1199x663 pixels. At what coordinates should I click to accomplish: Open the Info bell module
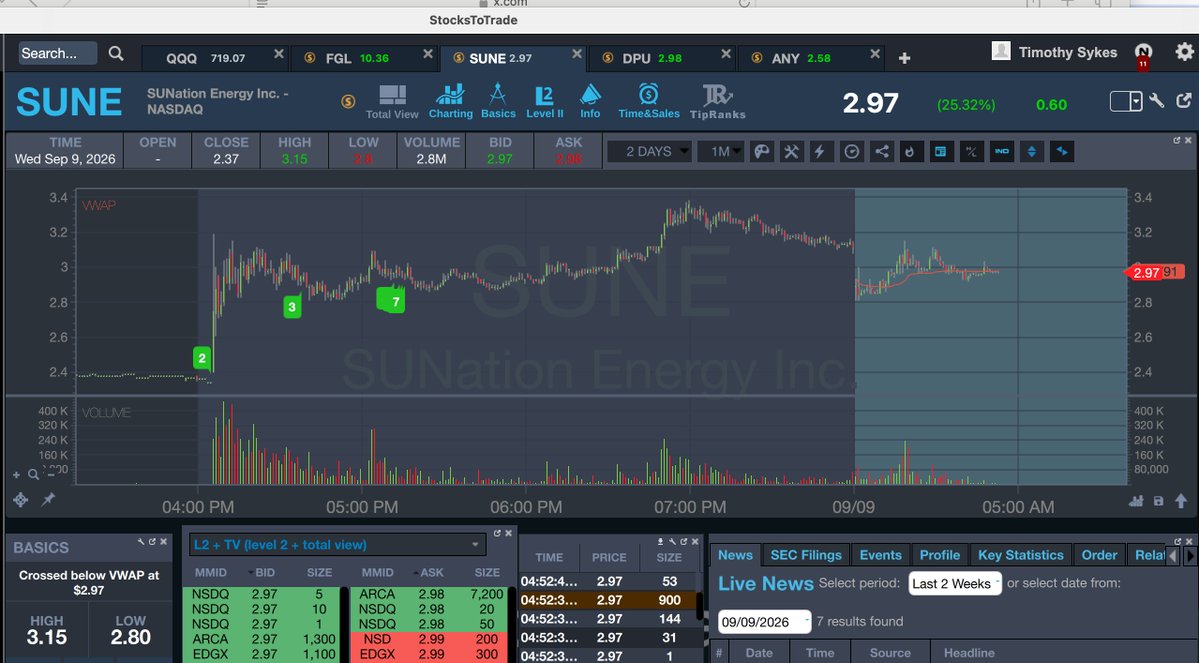coord(590,102)
